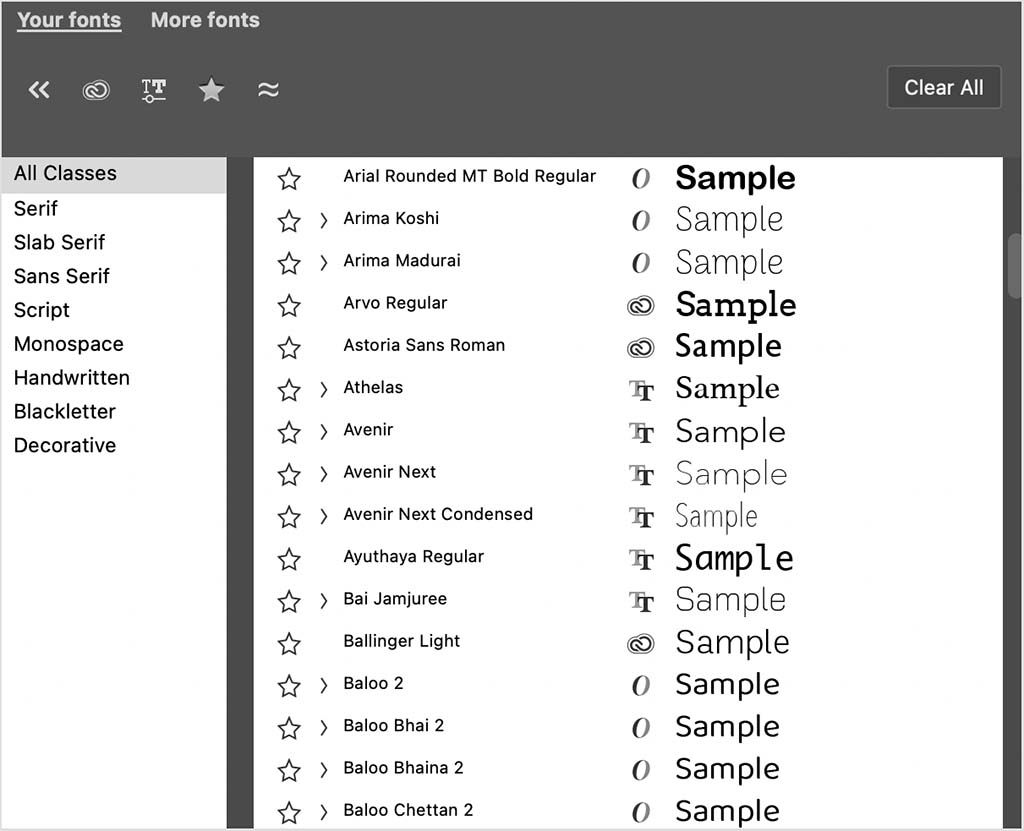Expand Bai Jamjuree font family
Screen dimensions: 1024x831
323,601
